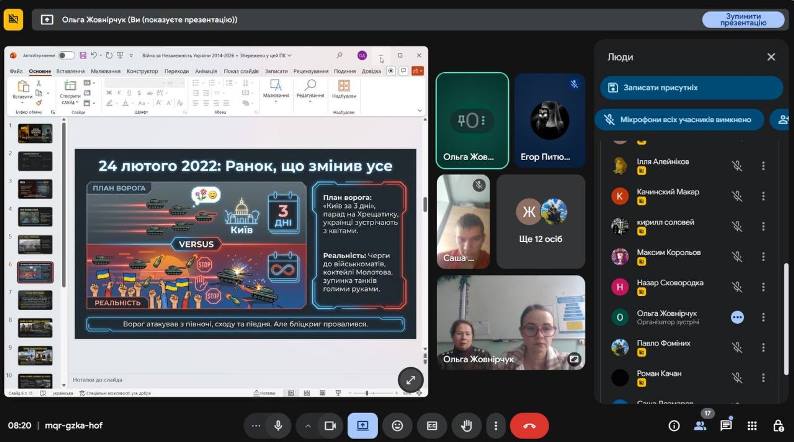Click the Зупинити презентацію button
The width and height of the screenshot is (794, 442).
click(x=743, y=20)
